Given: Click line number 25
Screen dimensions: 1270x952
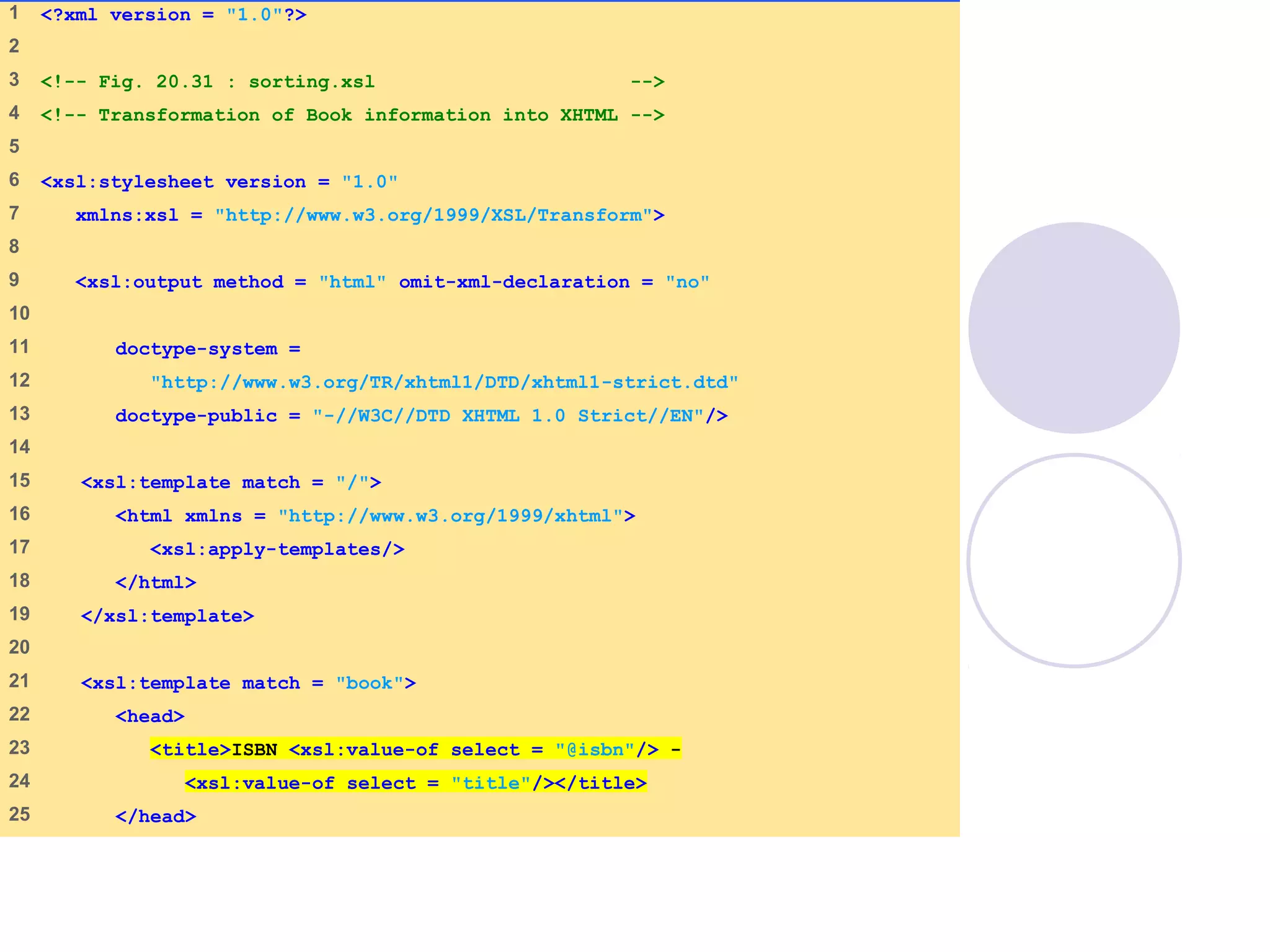Looking at the screenshot, I should point(19,814).
